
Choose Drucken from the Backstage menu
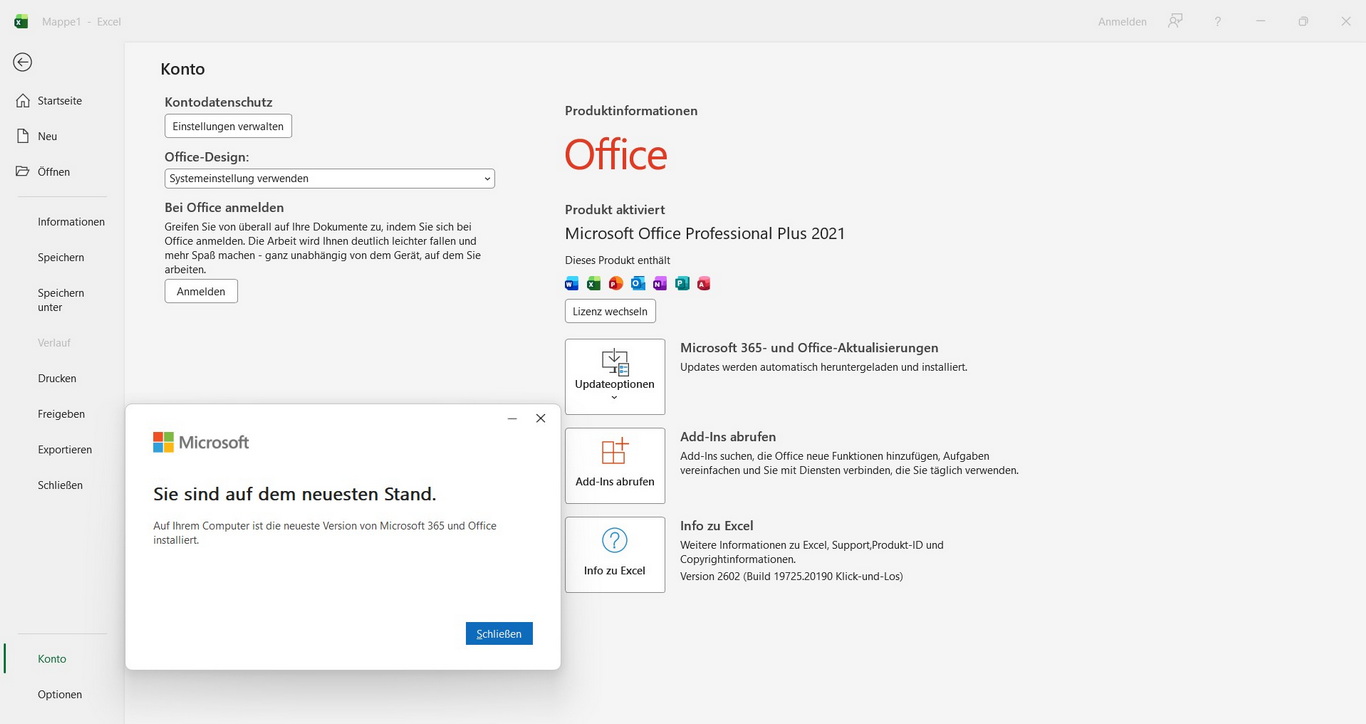[57, 378]
